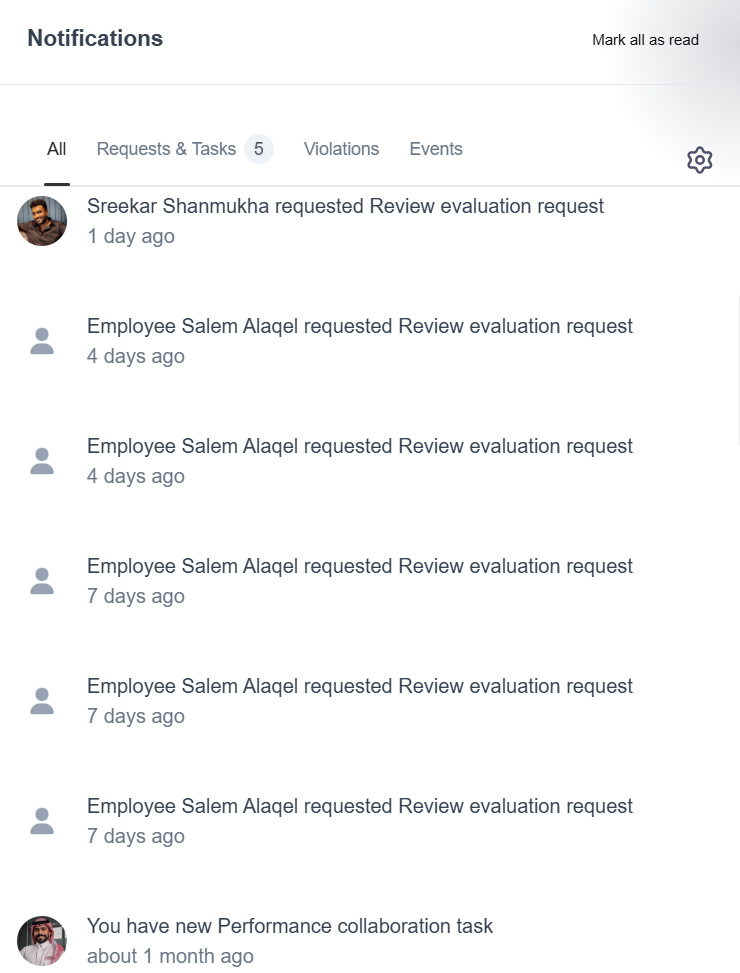Open Sreekar Shanmukha's review evaluation request
The width and height of the screenshot is (740, 973).
[x=345, y=207]
